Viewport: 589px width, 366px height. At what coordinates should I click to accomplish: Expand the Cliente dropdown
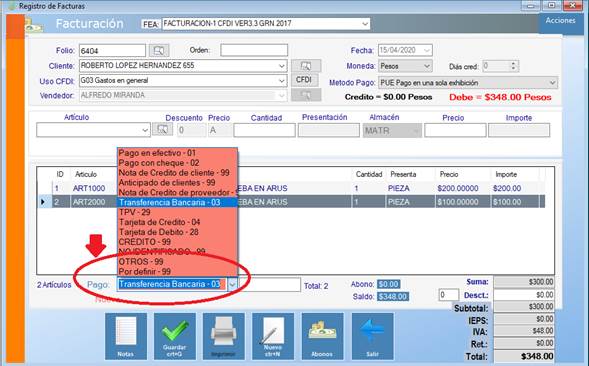(x=282, y=66)
